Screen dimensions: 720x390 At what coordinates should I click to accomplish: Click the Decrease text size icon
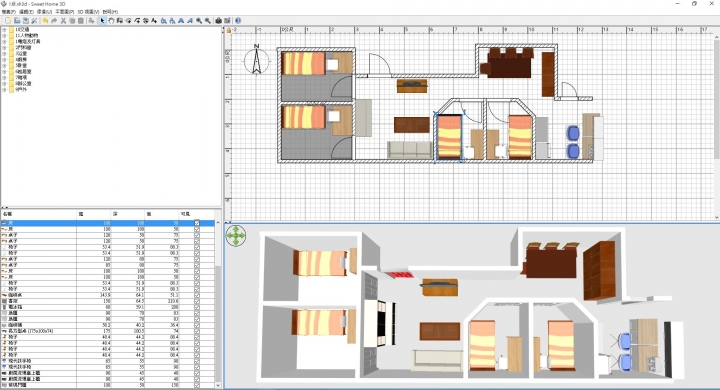(172, 21)
